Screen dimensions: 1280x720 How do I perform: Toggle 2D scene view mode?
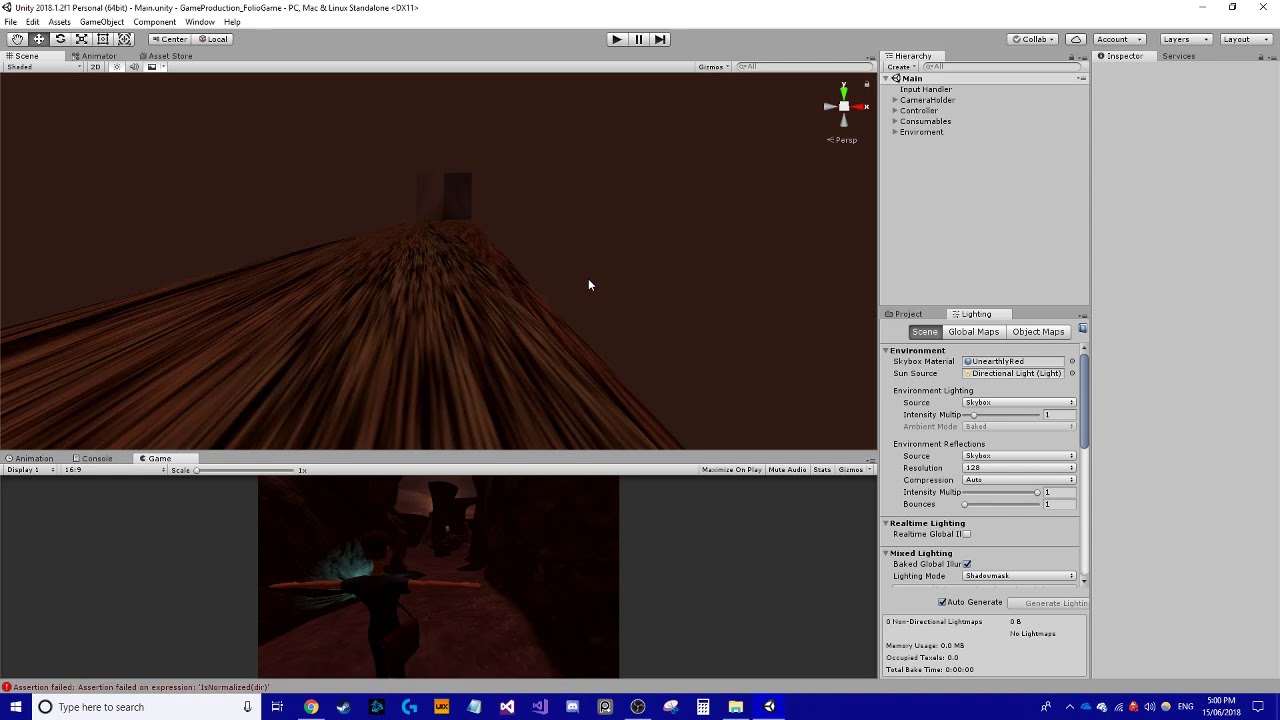[x=96, y=67]
